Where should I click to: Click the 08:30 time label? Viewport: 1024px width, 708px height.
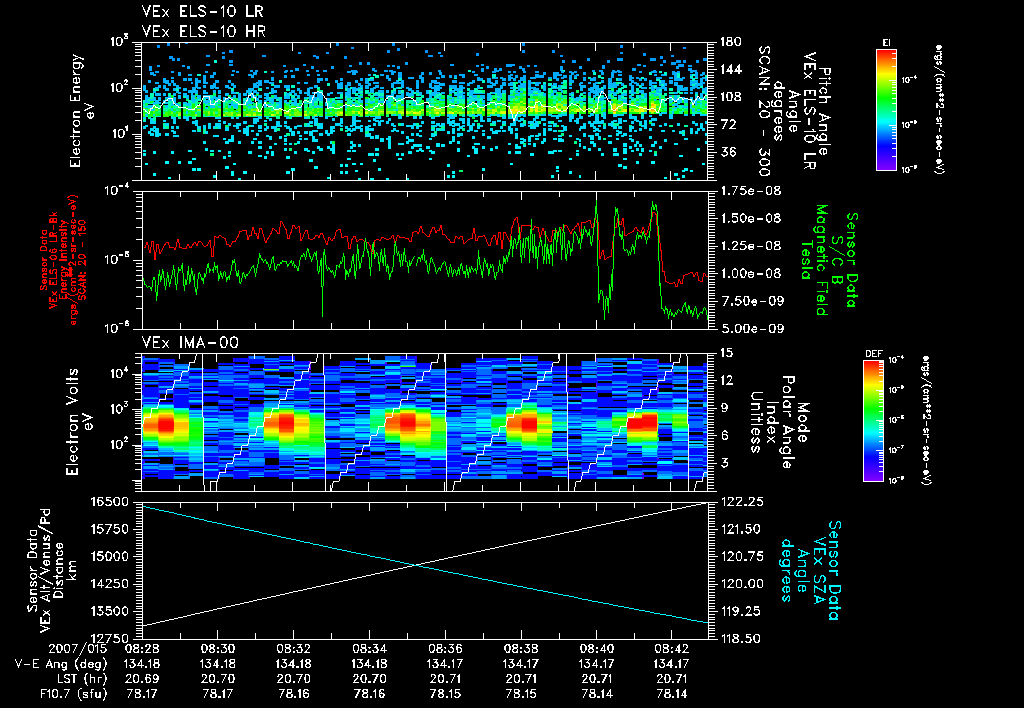[x=217, y=649]
